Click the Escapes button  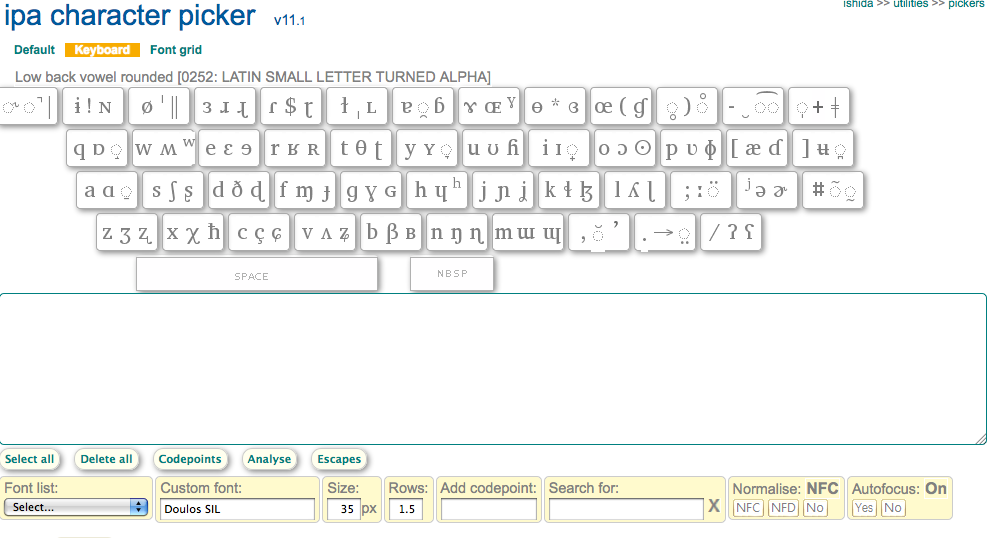pos(339,459)
